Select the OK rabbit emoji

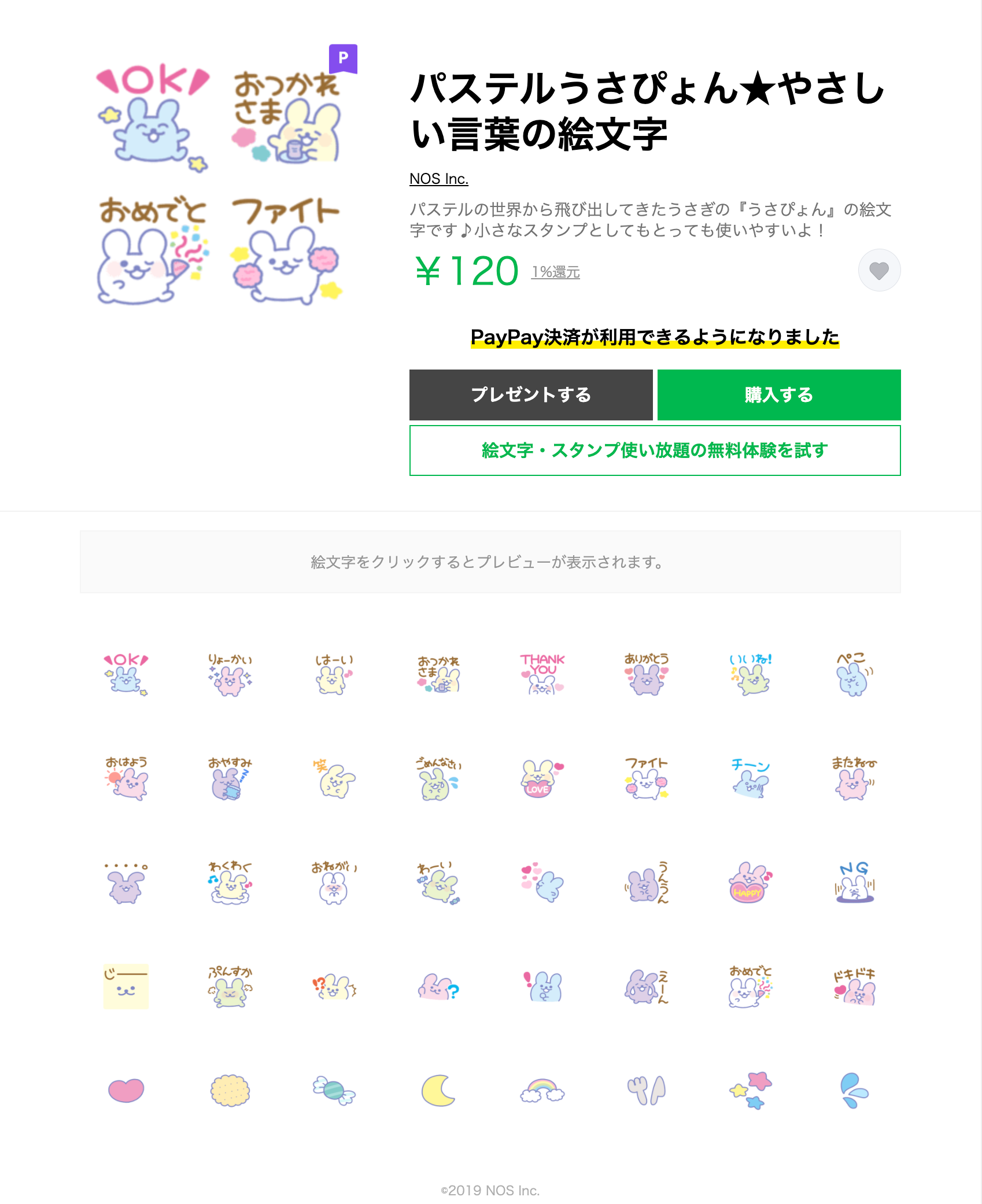[x=126, y=674]
